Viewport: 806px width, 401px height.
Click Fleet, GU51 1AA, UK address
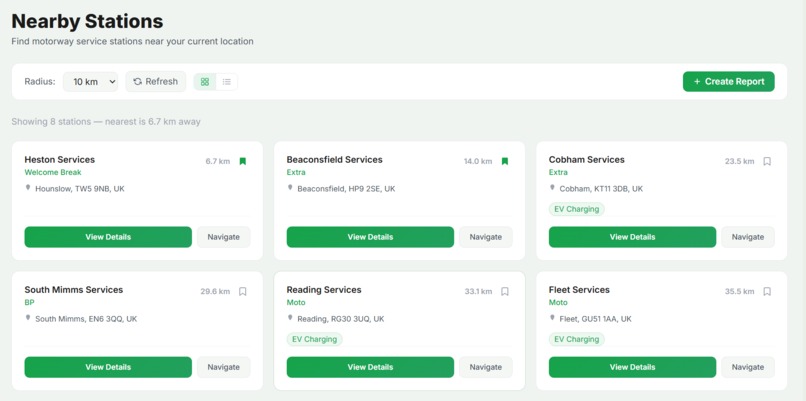[x=596, y=319]
